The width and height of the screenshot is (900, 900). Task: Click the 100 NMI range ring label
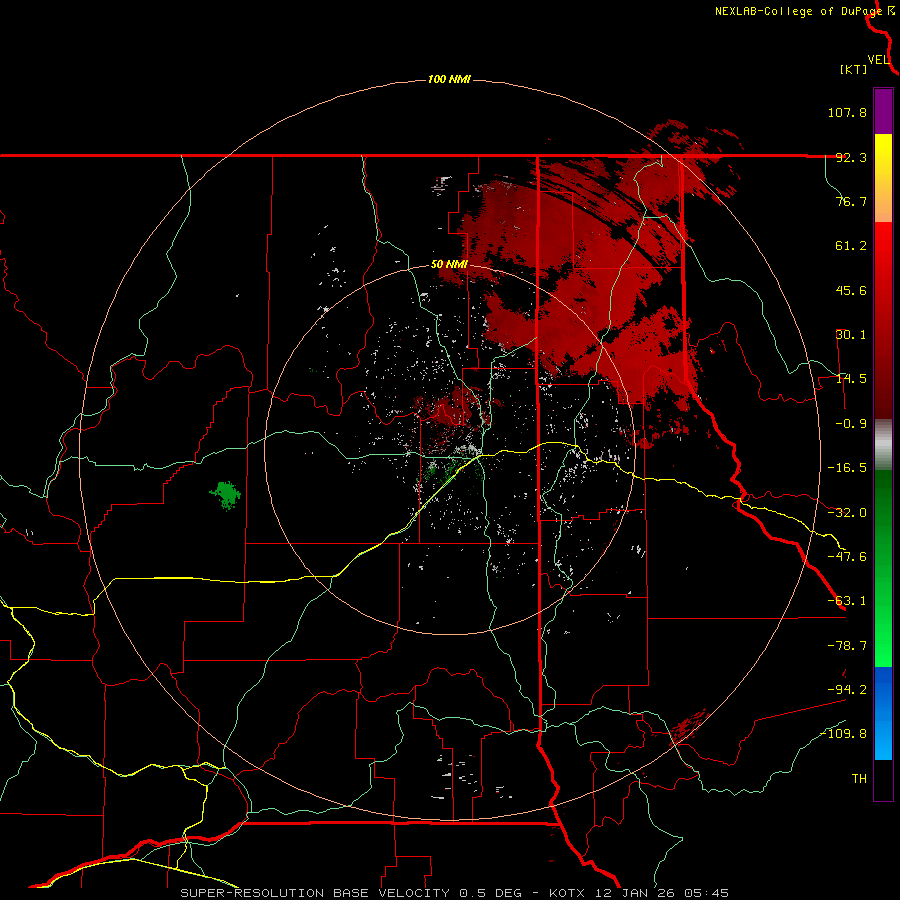pyautogui.click(x=449, y=79)
